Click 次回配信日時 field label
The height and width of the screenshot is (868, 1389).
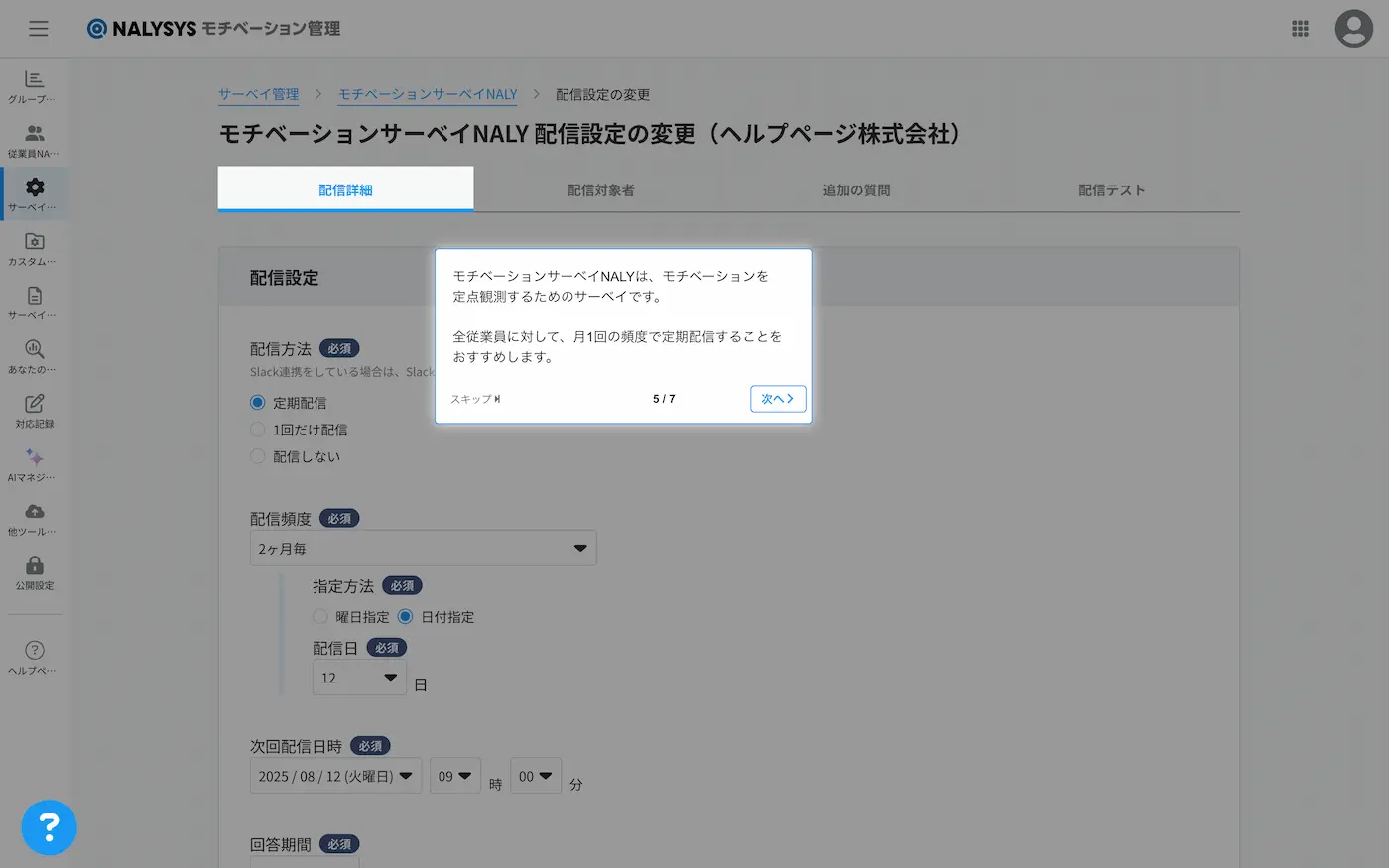click(x=296, y=746)
